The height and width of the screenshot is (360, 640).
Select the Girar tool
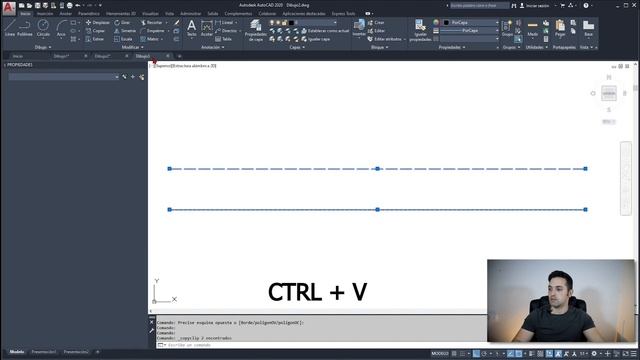click(122, 22)
